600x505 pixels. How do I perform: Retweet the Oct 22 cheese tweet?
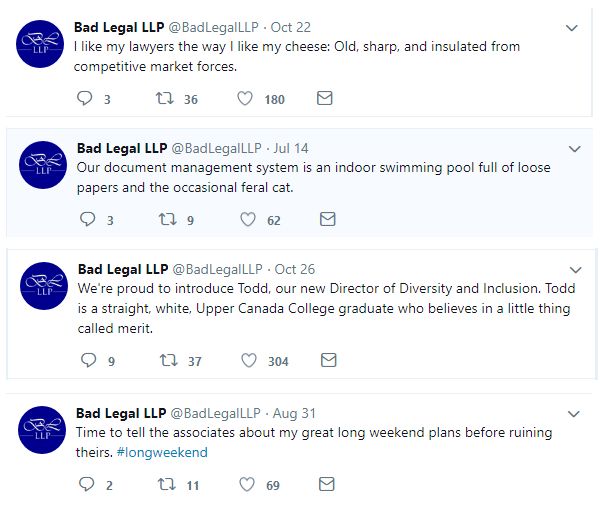[x=165, y=98]
